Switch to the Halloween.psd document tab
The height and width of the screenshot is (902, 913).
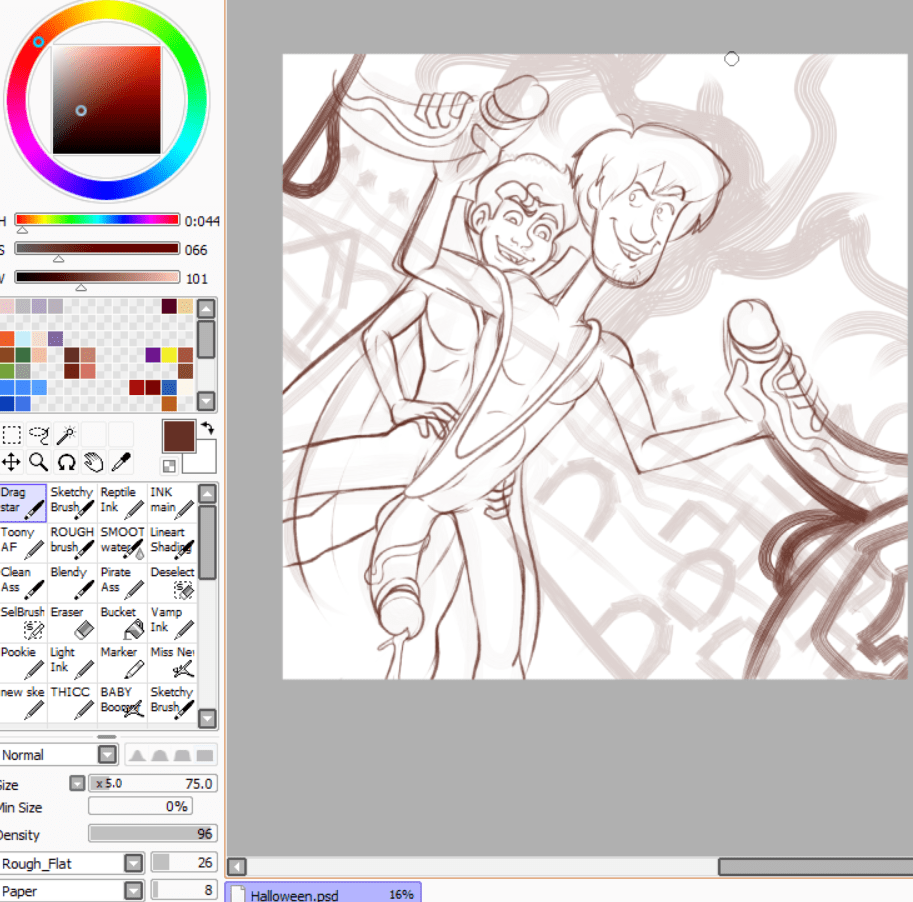tap(322, 894)
